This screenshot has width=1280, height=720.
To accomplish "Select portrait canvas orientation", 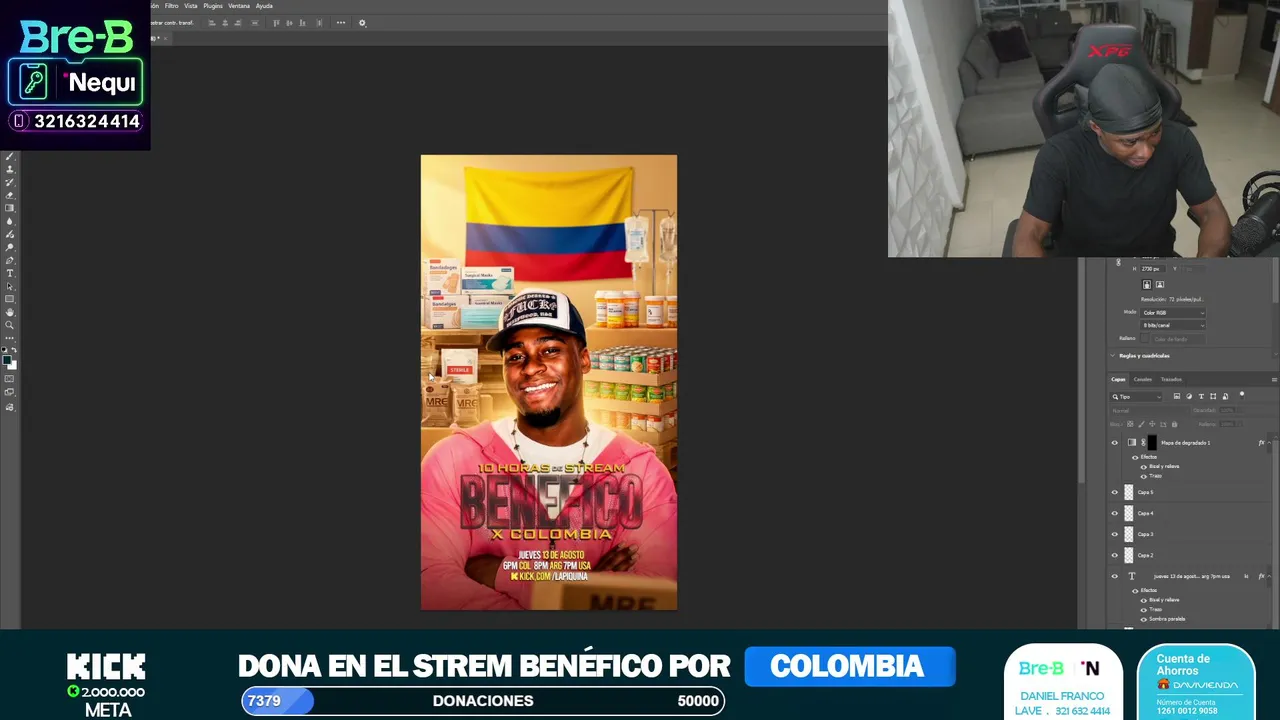I will (x=1147, y=285).
